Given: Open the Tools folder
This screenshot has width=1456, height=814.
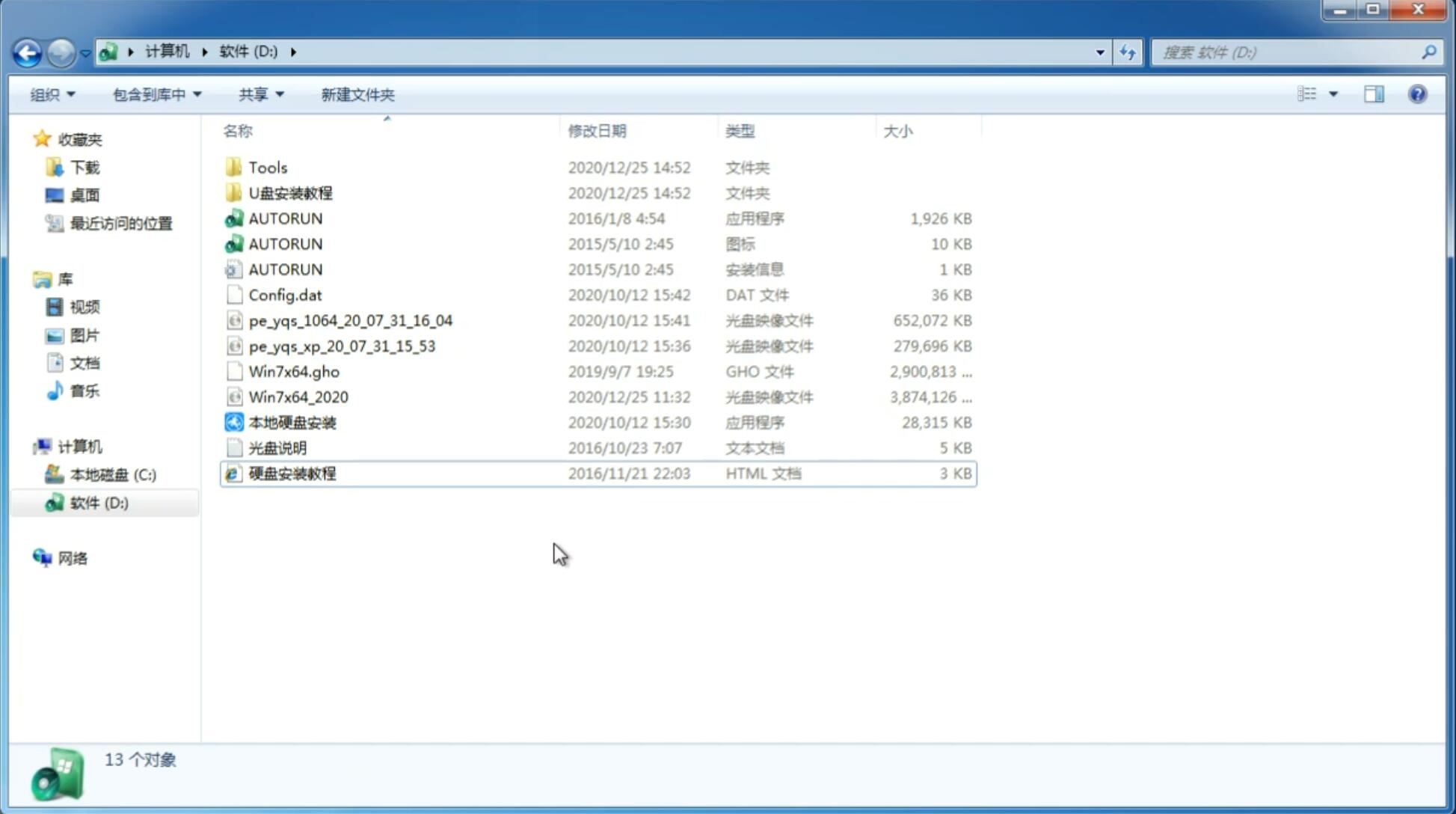Looking at the screenshot, I should 266,167.
